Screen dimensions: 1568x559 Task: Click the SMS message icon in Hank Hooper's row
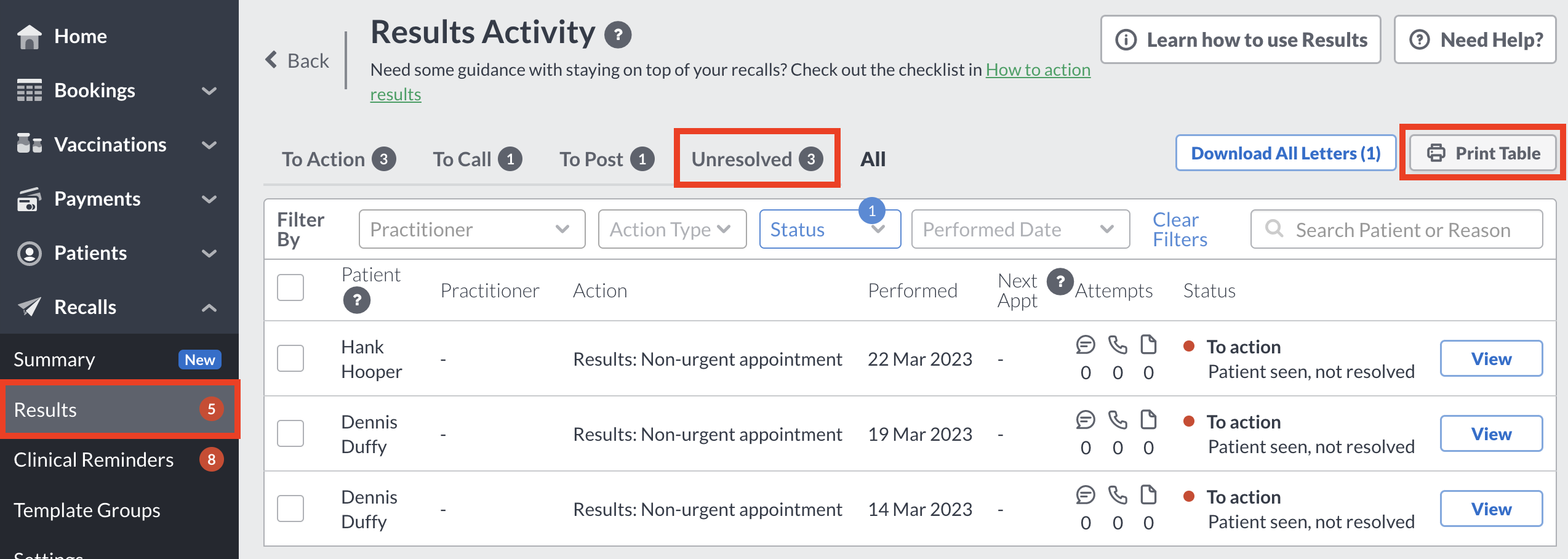pos(1086,345)
